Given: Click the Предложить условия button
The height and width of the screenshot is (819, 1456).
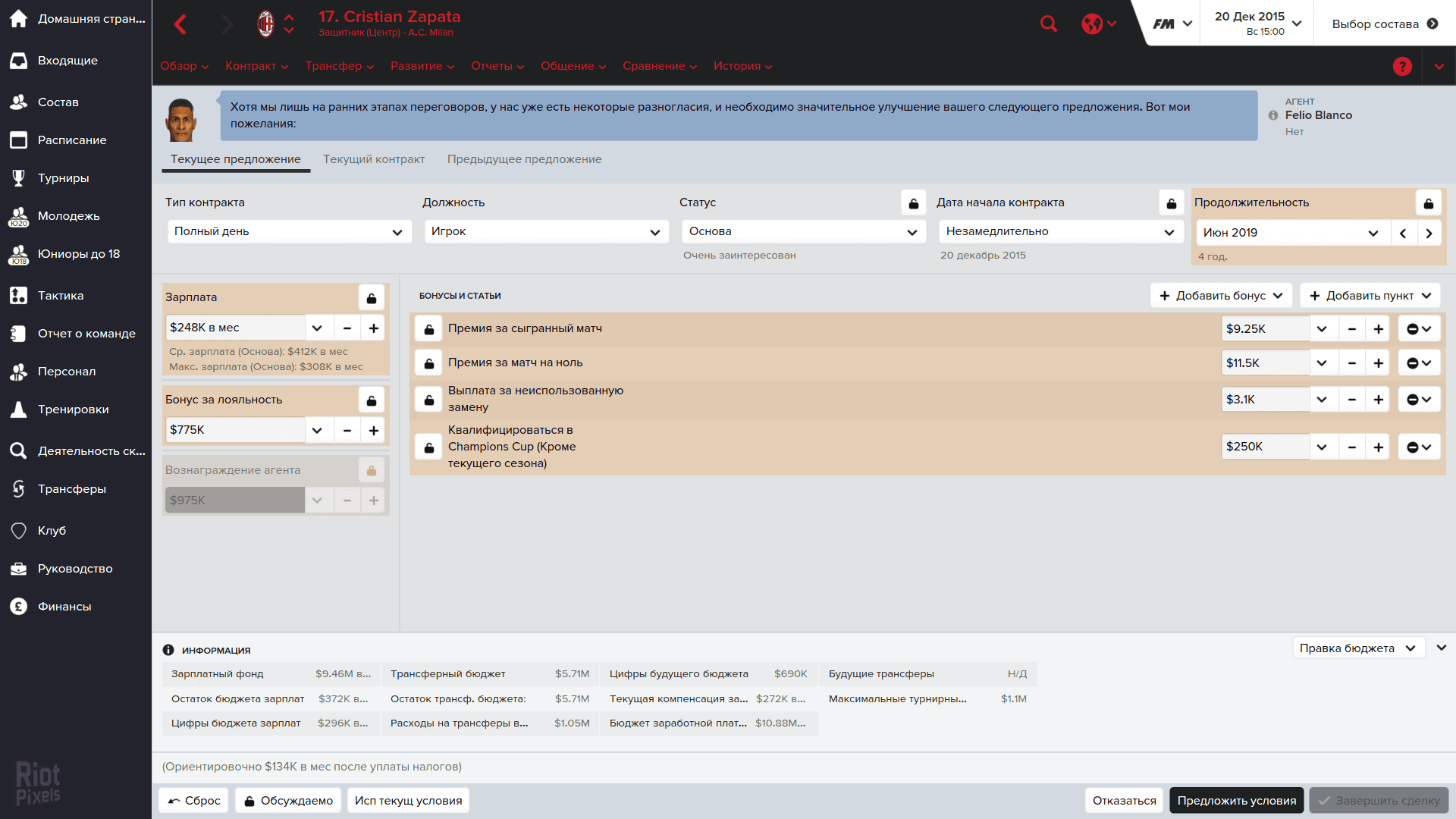Looking at the screenshot, I should (1236, 800).
